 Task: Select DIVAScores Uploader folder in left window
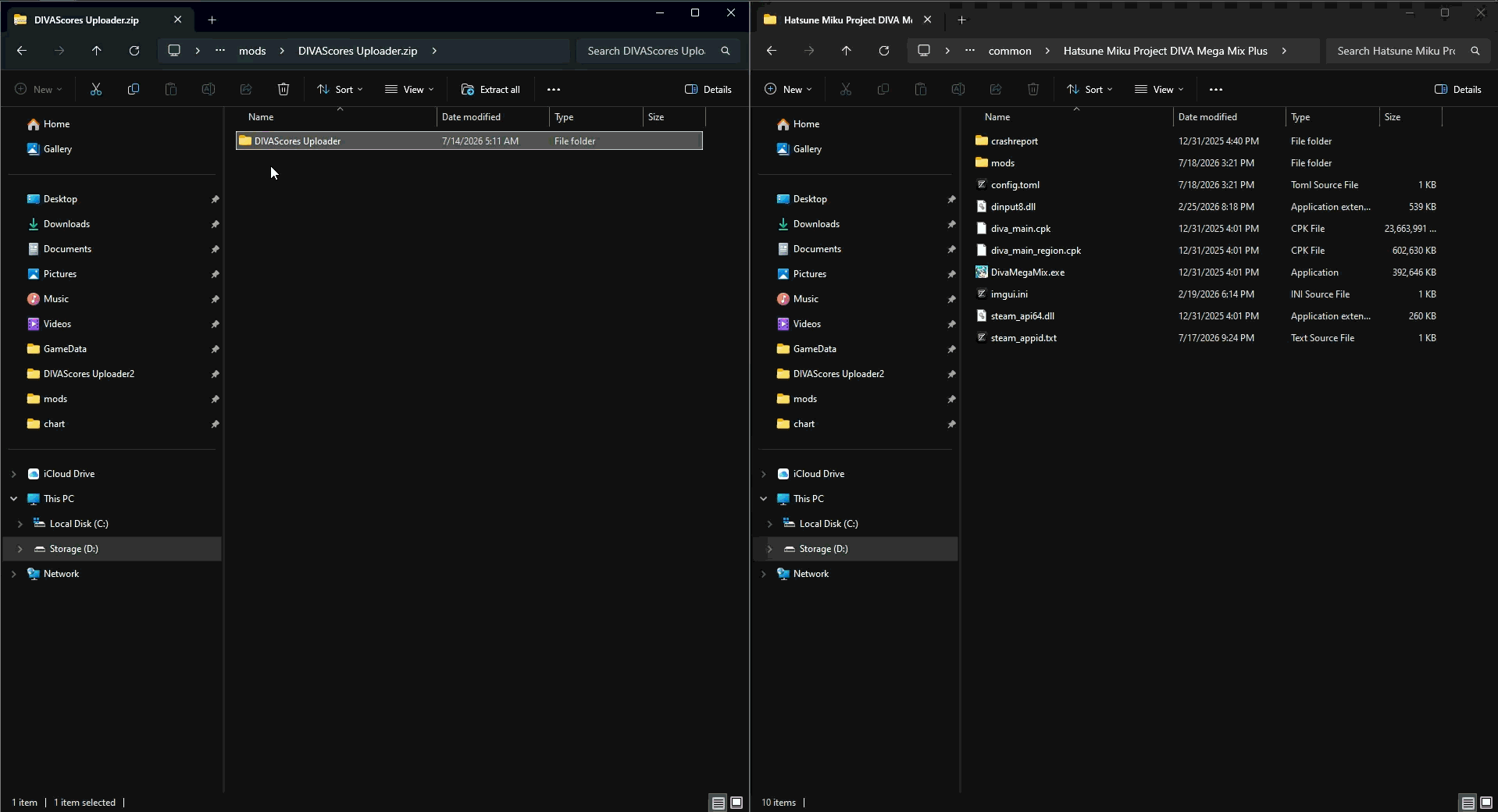pos(469,141)
